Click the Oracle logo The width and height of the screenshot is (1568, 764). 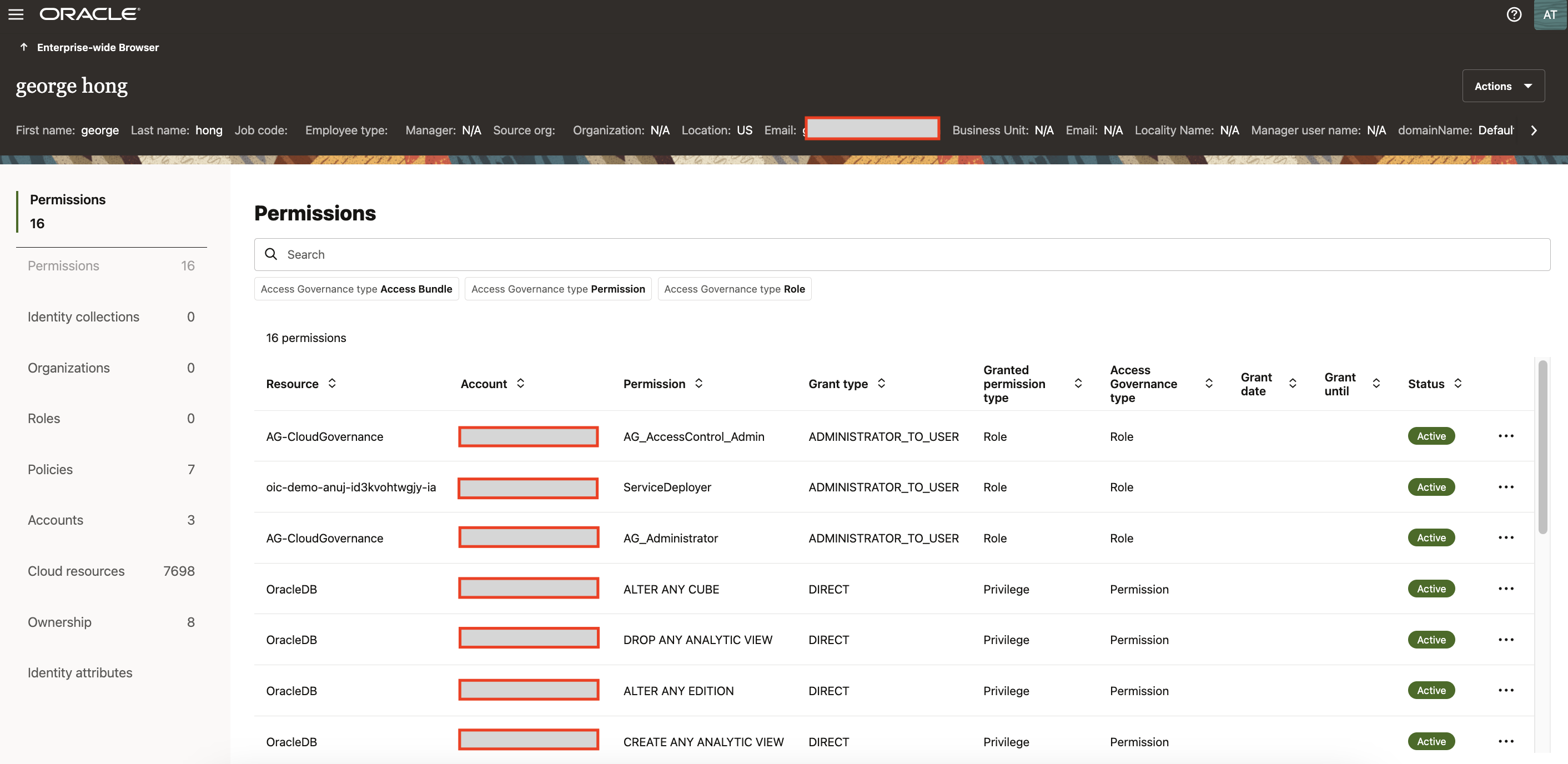click(89, 13)
